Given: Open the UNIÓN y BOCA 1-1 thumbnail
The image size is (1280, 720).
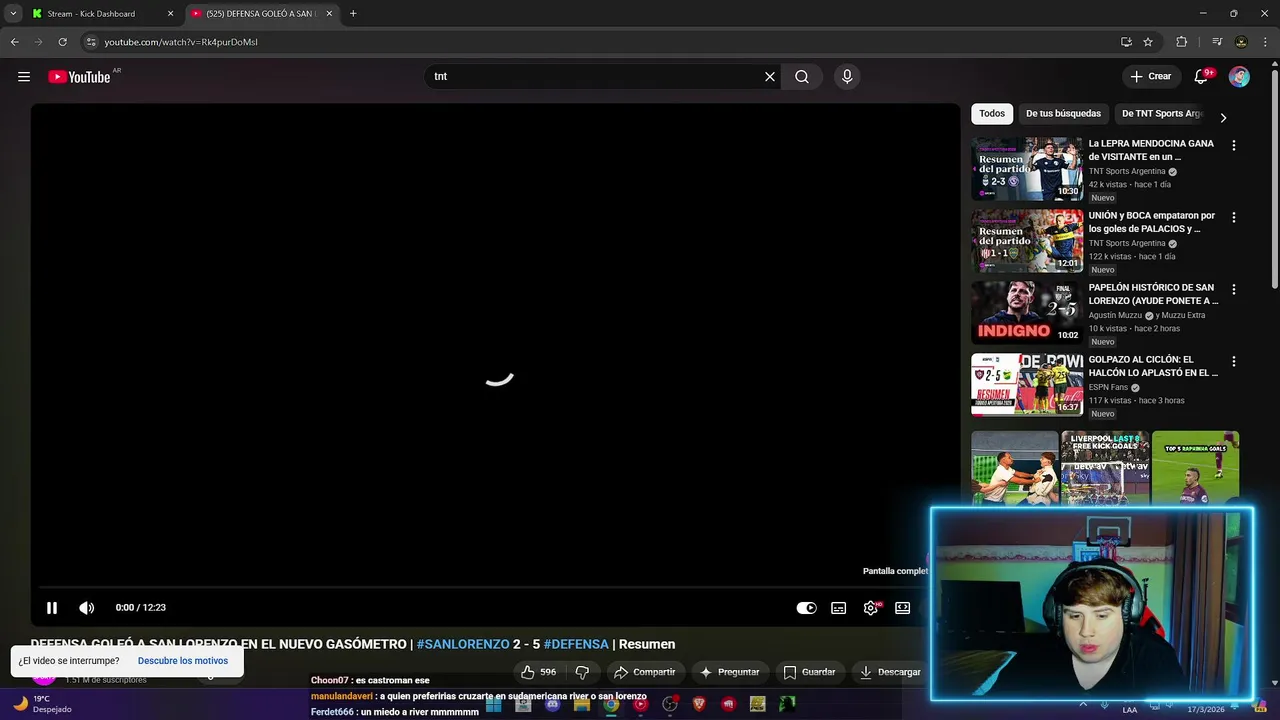Looking at the screenshot, I should click(1027, 241).
